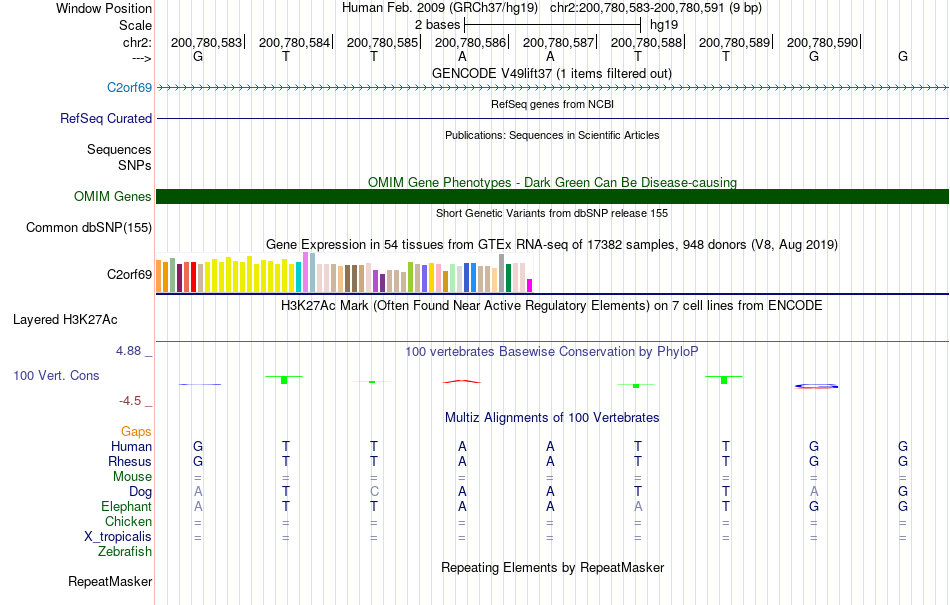The height and width of the screenshot is (605, 950).
Task: Open 'Repeating Elements by RepeatMasker' title
Action: pos(552,567)
